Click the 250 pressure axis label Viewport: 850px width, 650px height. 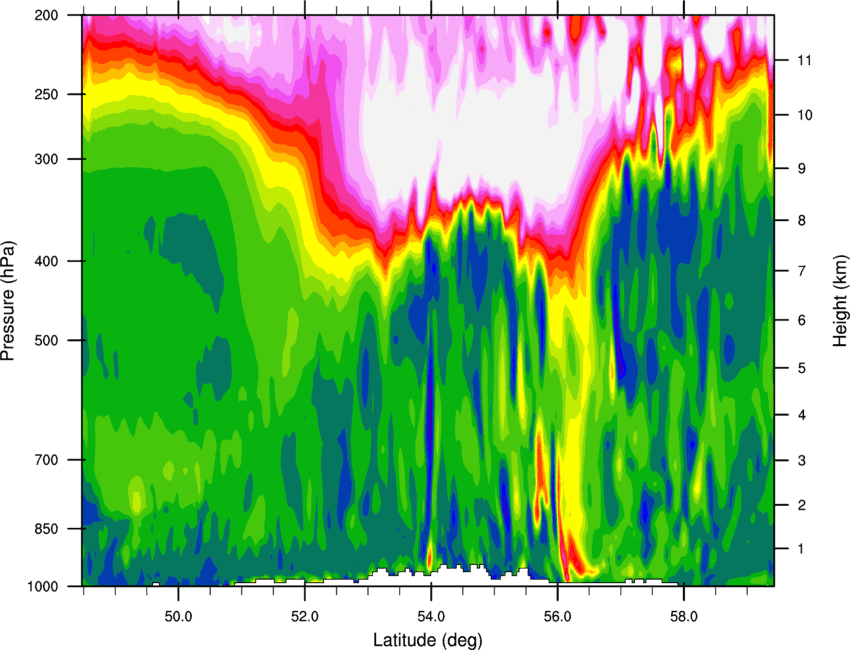tap(47, 94)
